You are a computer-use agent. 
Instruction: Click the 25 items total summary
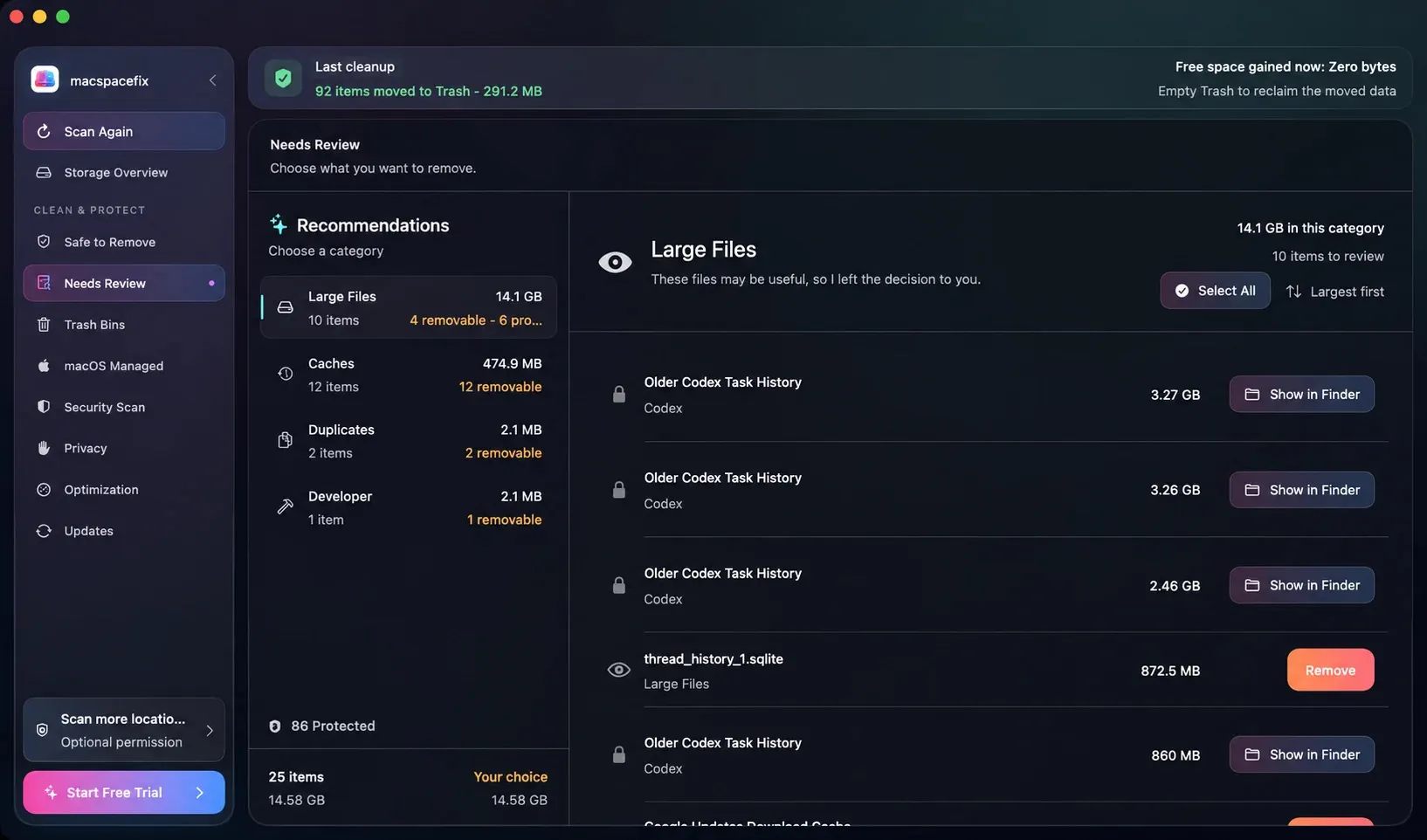pyautogui.click(x=297, y=788)
